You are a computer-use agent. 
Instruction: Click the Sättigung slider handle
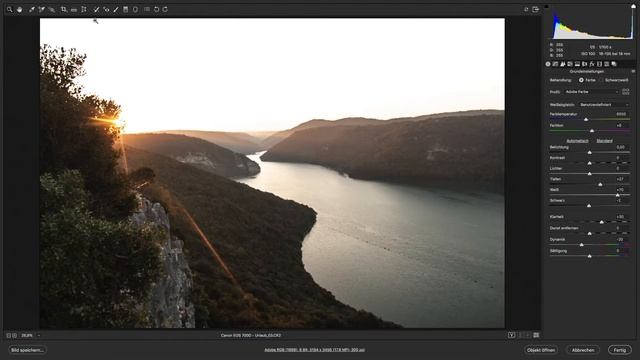(x=590, y=256)
